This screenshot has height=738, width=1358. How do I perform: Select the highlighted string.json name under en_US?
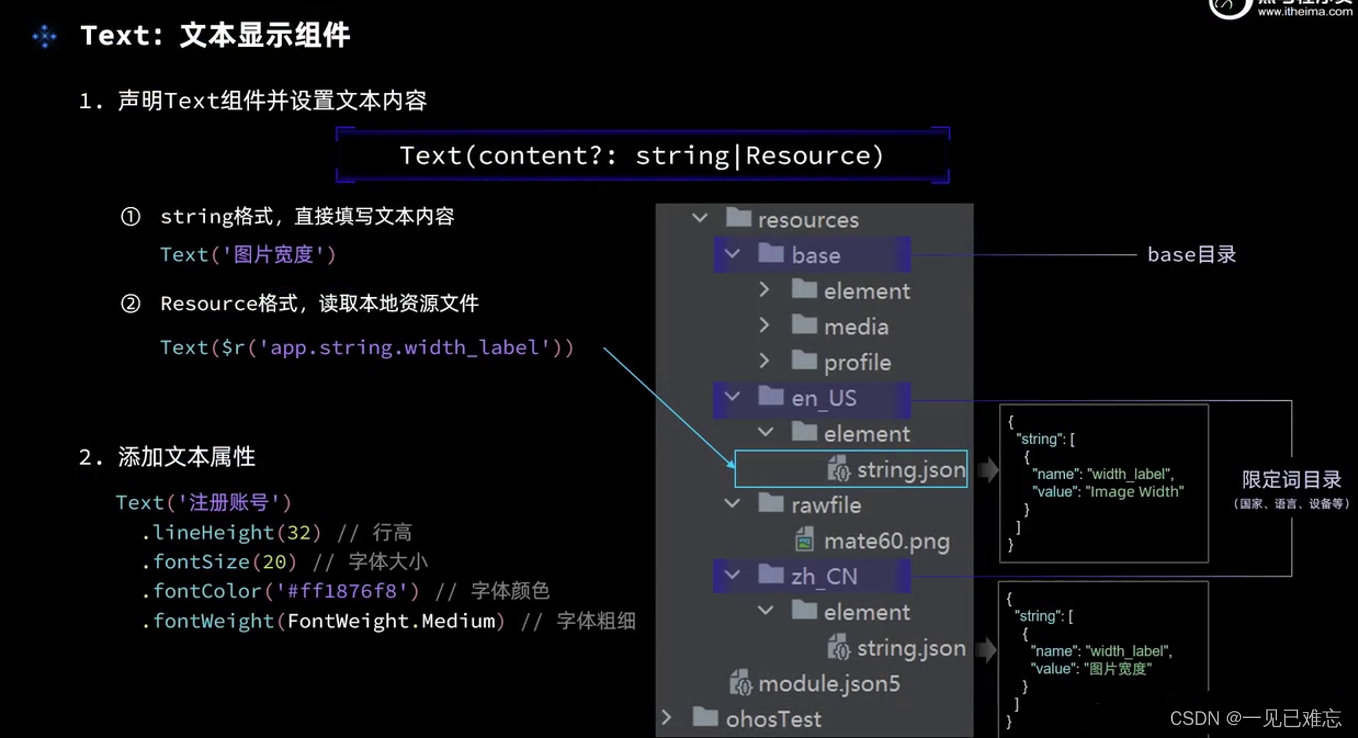pyautogui.click(x=911, y=470)
